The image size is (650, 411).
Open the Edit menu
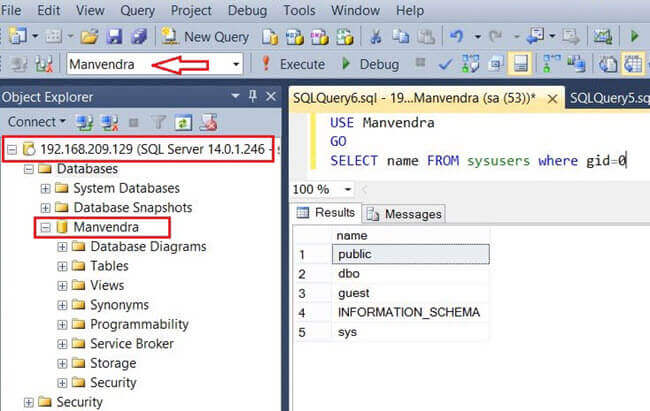(x=49, y=10)
